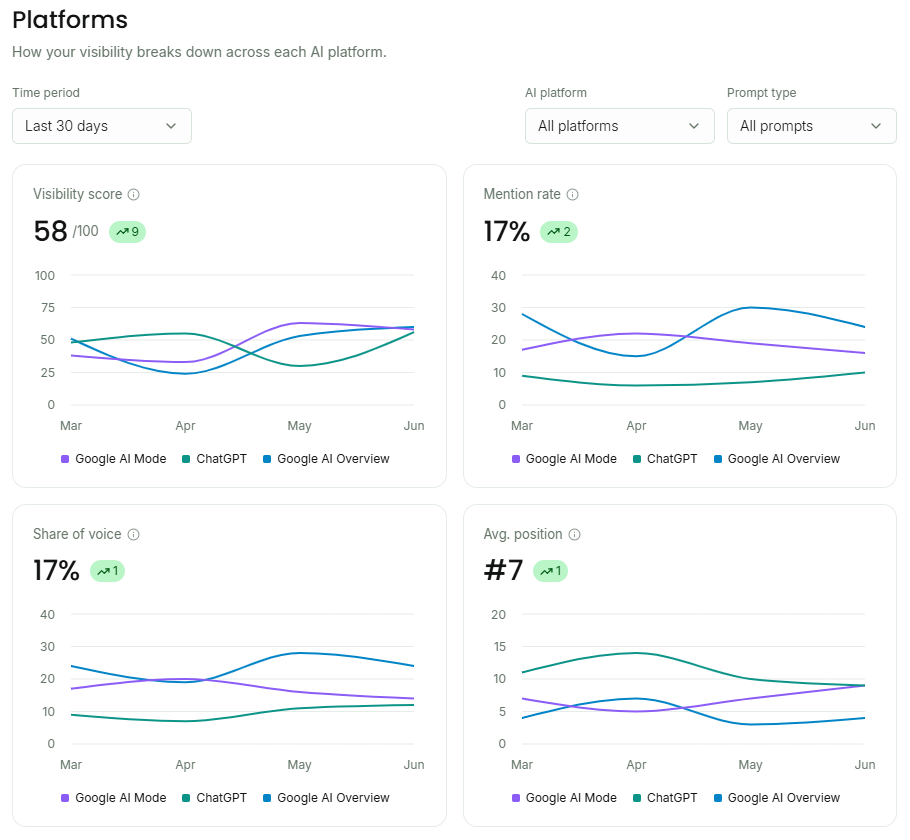Click the info icon next to Avg. position
Image resolution: width=910 pixels, height=840 pixels.
(574, 535)
